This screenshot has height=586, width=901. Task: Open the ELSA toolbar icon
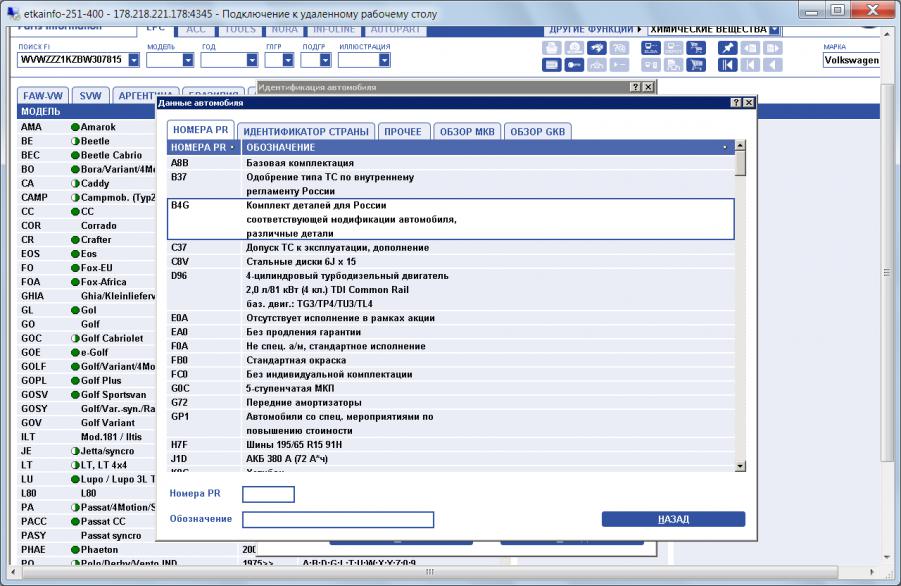(x=650, y=48)
